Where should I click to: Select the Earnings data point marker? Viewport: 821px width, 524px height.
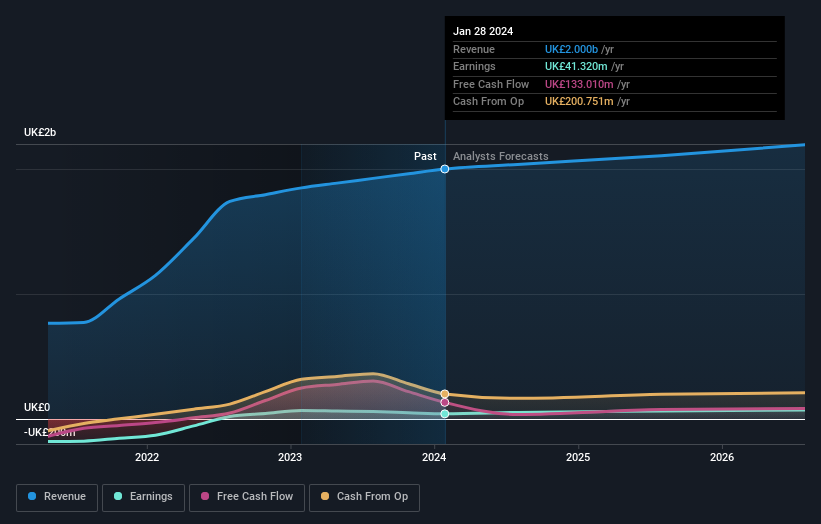click(445, 414)
